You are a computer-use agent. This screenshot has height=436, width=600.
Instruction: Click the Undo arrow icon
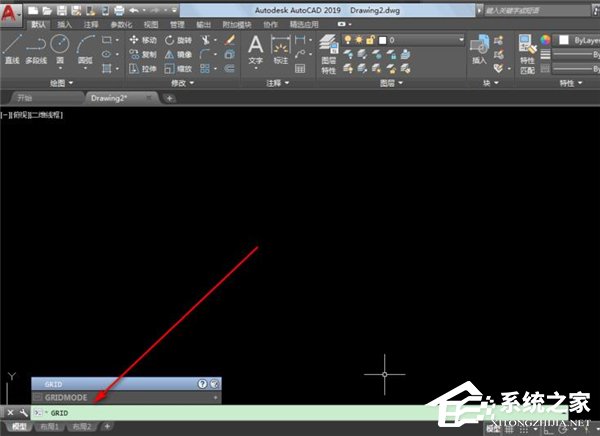134,10
